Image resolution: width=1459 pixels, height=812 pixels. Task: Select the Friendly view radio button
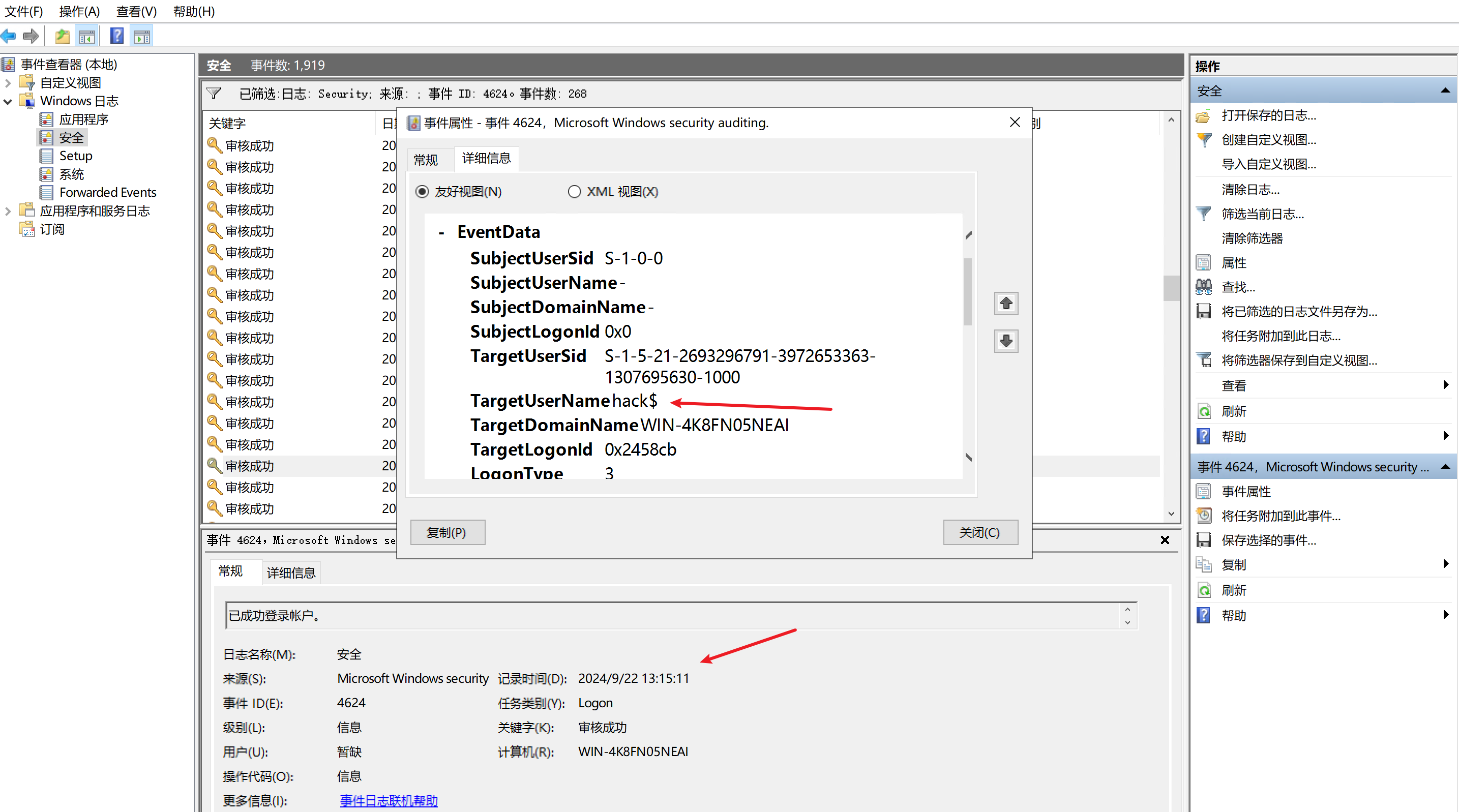tap(422, 191)
